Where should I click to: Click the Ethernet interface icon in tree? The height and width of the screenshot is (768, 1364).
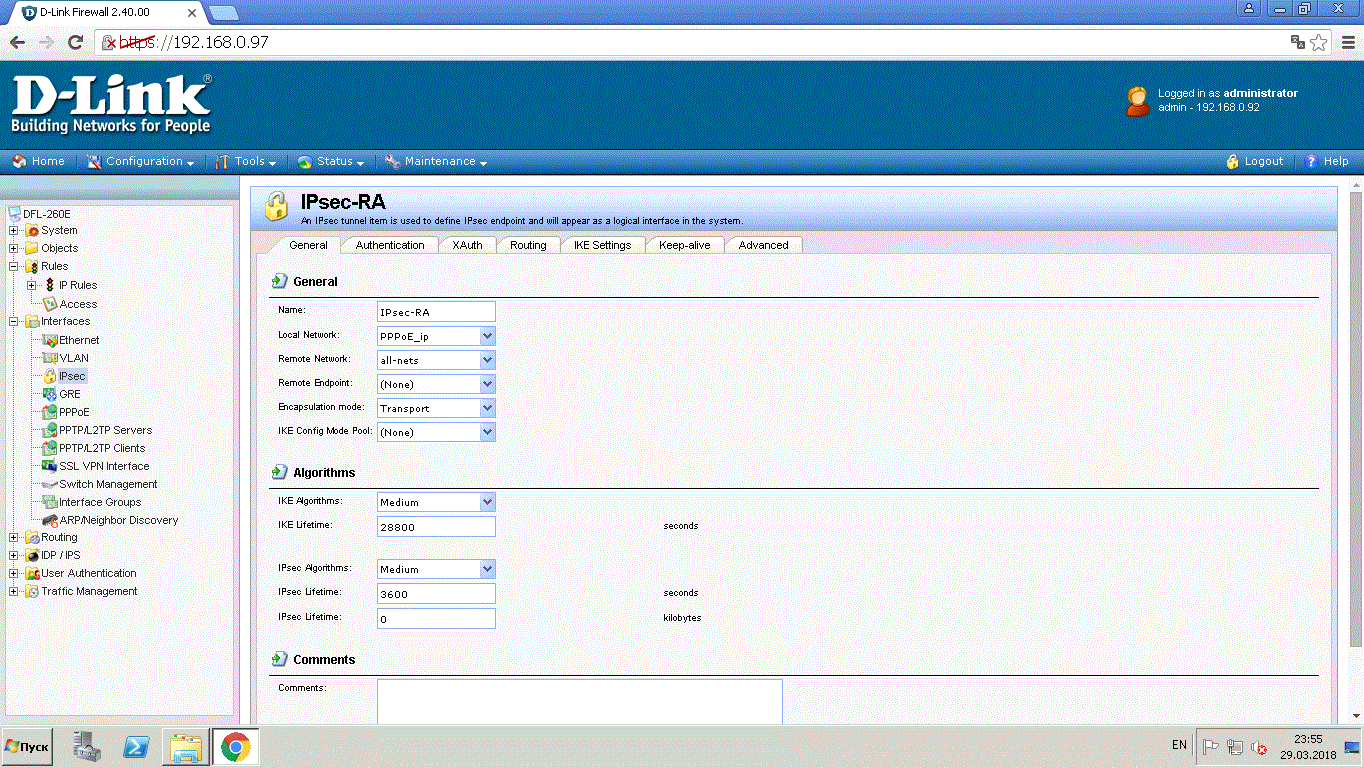click(x=50, y=340)
